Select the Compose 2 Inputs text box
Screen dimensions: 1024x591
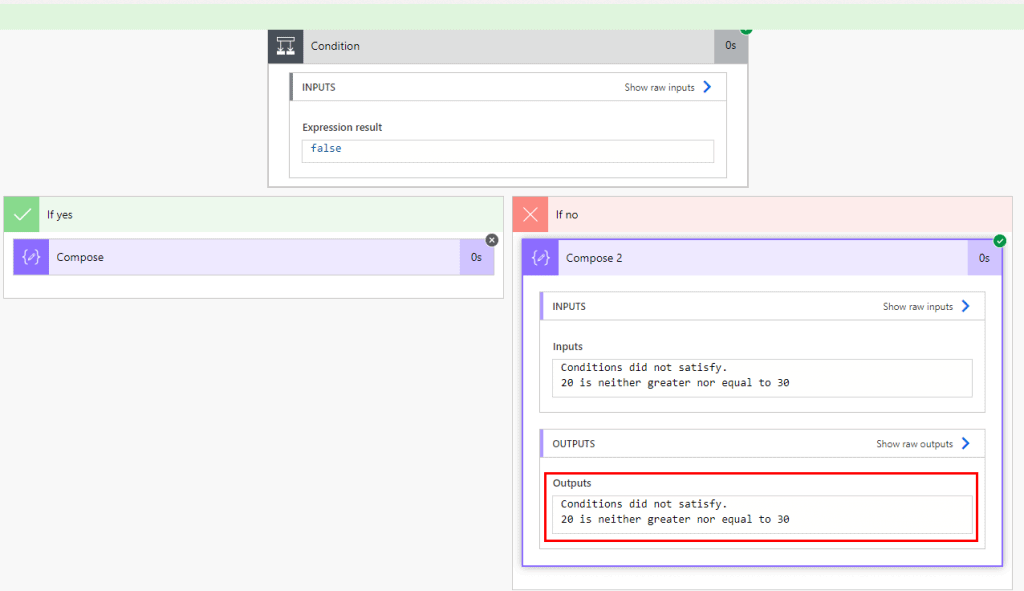(x=762, y=378)
